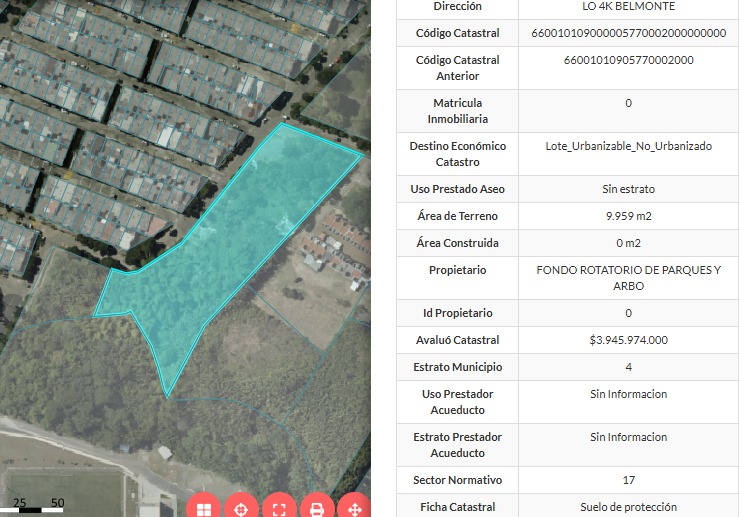Click the print map button

click(x=317, y=508)
